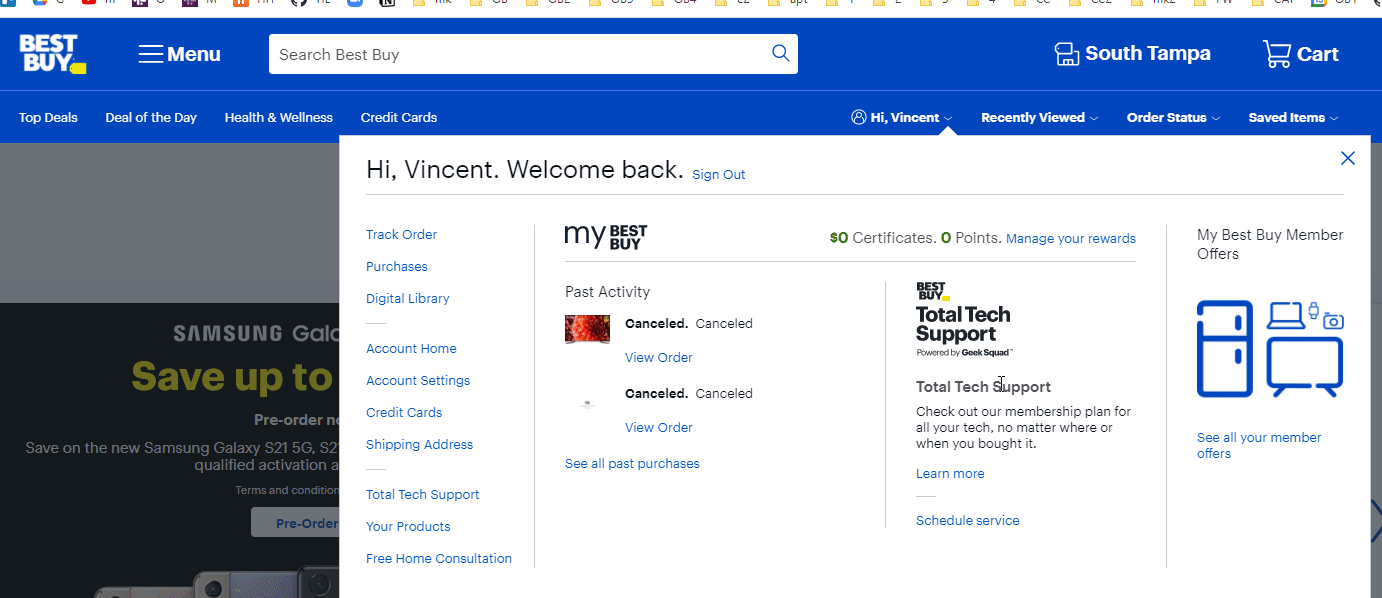The width and height of the screenshot is (1382, 598).
Task: View Order for the second canceled item
Action: click(x=658, y=428)
